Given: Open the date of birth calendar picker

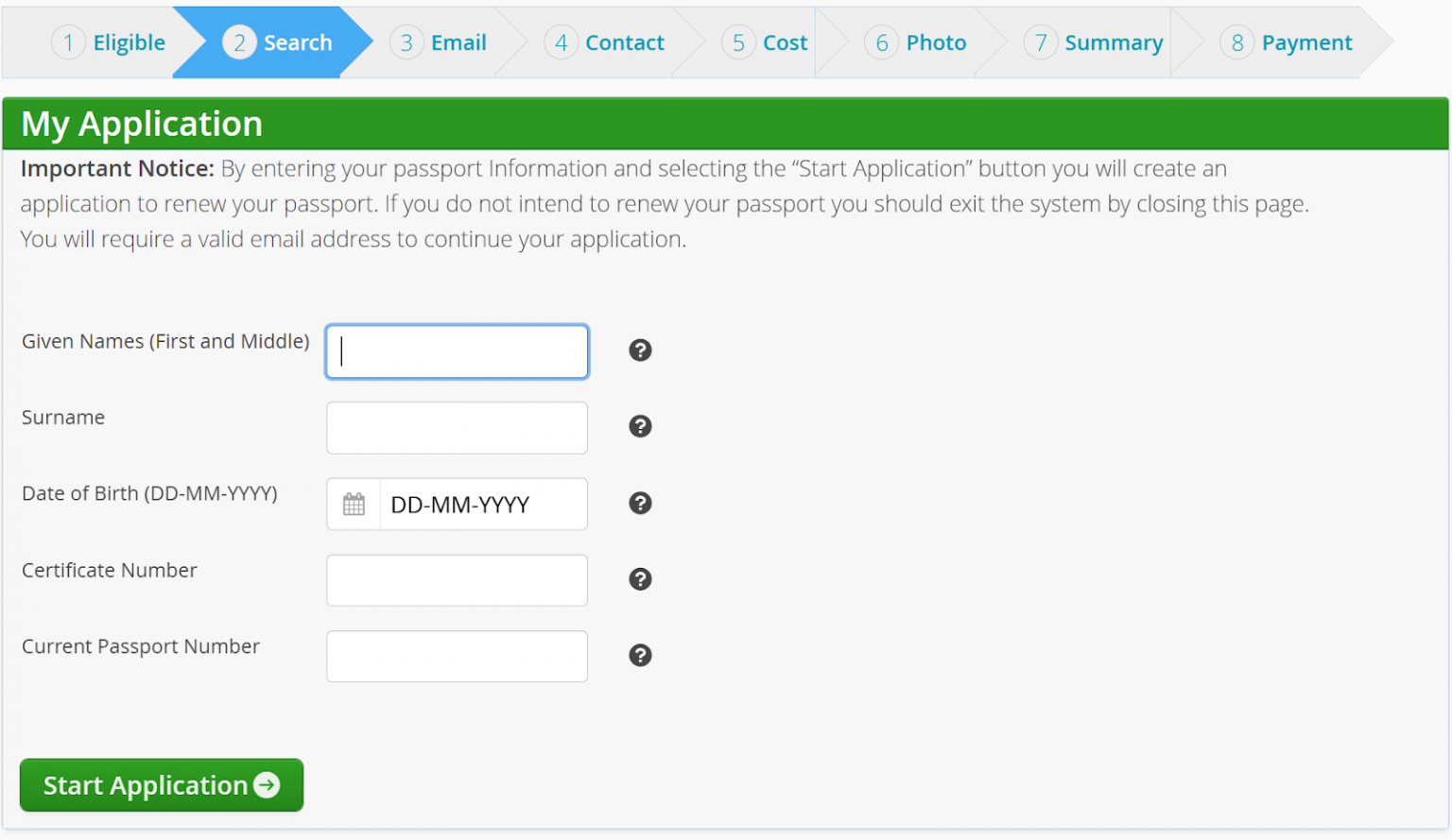Looking at the screenshot, I should point(354,505).
